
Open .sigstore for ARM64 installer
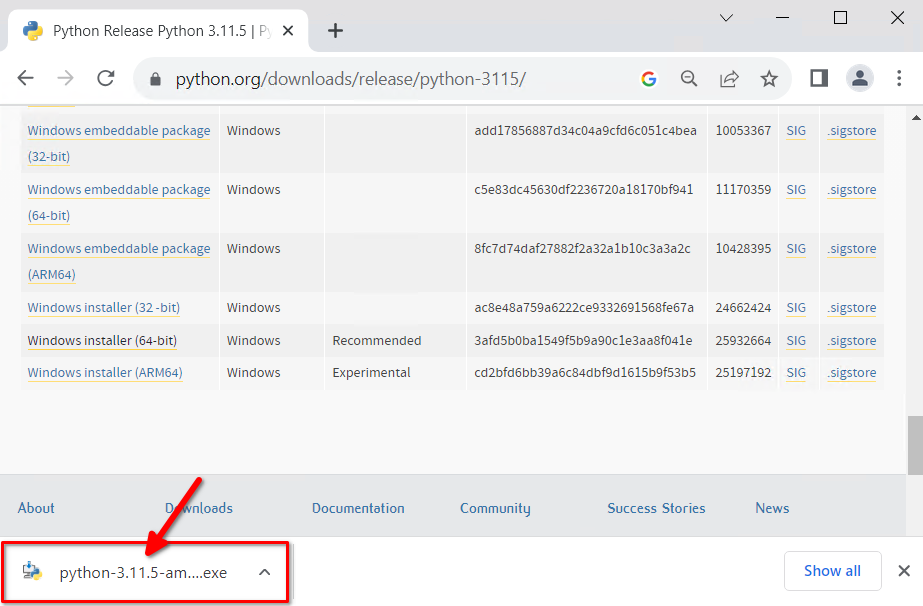point(851,373)
